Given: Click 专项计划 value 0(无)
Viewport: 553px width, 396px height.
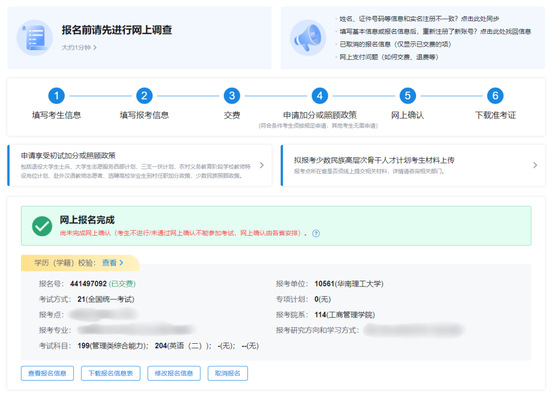Looking at the screenshot, I should coord(322,299).
